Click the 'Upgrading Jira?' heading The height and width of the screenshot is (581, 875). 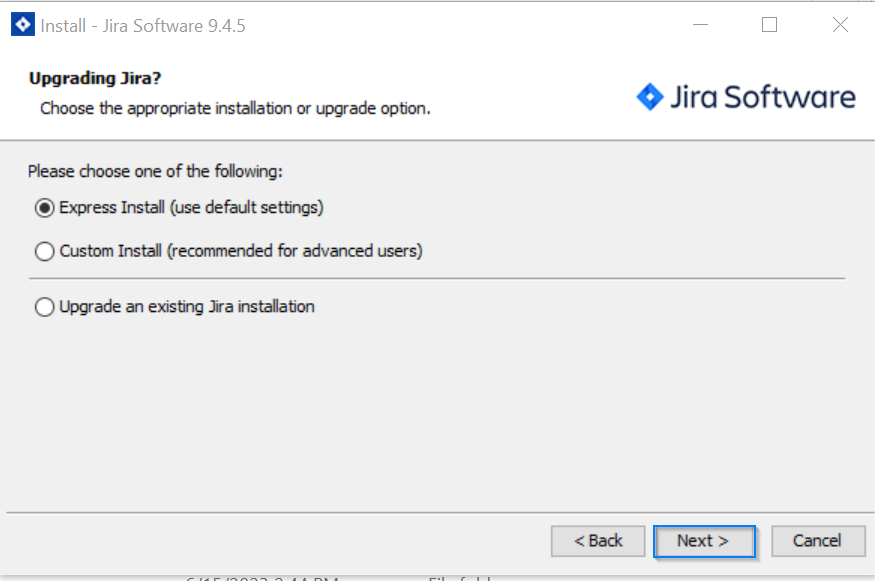[95, 78]
